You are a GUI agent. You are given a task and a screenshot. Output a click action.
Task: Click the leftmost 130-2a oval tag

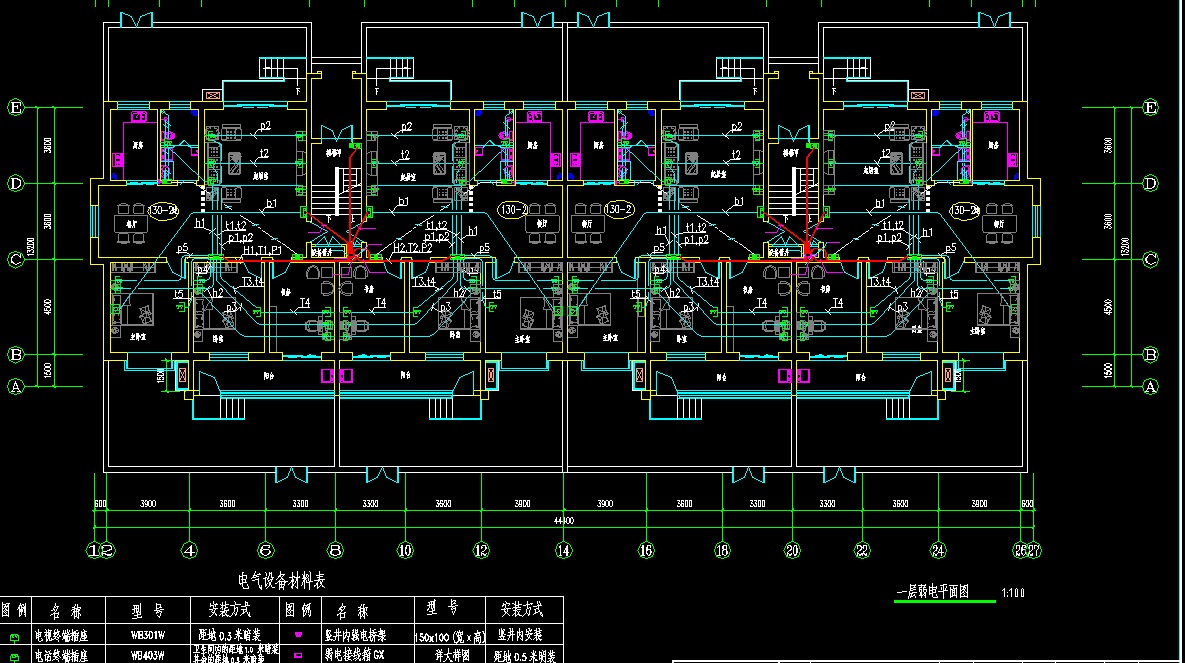coord(163,211)
